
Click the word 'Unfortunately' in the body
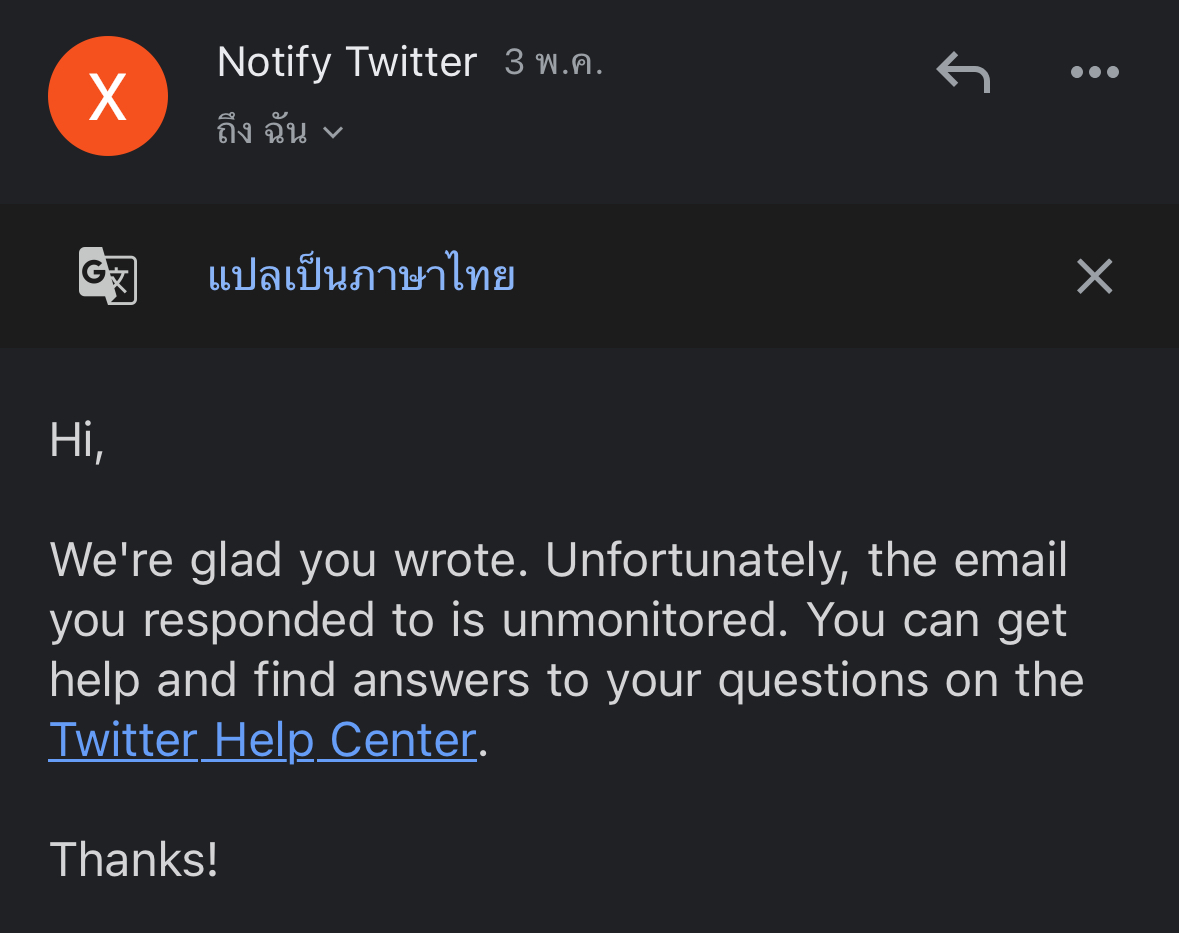pos(697,561)
